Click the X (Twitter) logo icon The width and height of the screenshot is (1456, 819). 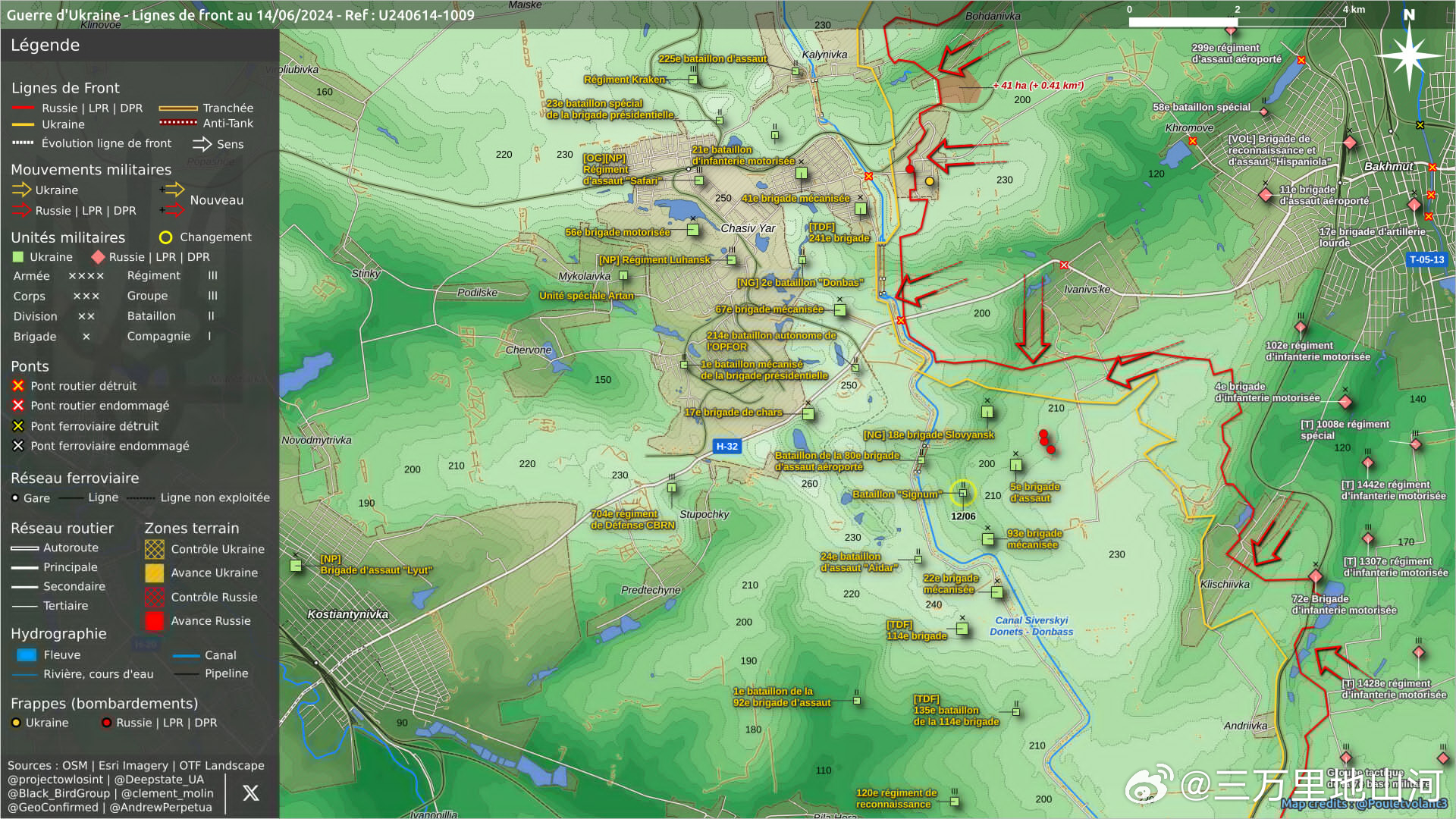pos(250,793)
